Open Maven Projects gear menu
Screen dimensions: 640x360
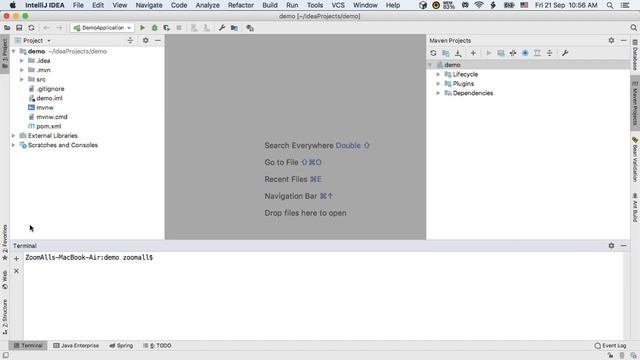(611, 40)
